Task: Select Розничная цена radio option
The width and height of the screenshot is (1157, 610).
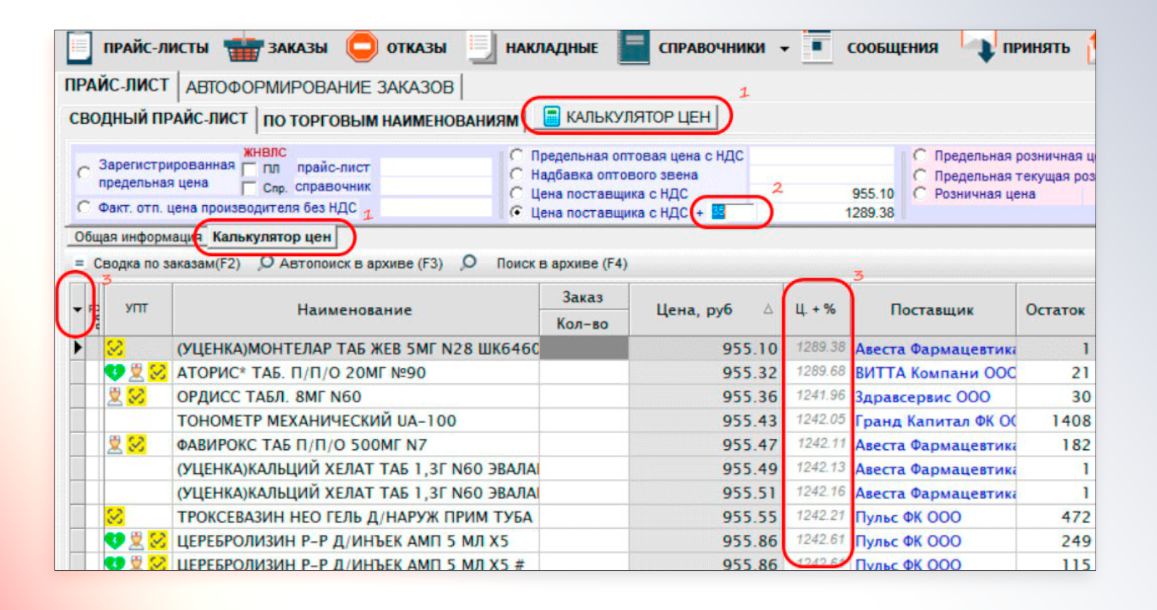Action: pos(920,194)
